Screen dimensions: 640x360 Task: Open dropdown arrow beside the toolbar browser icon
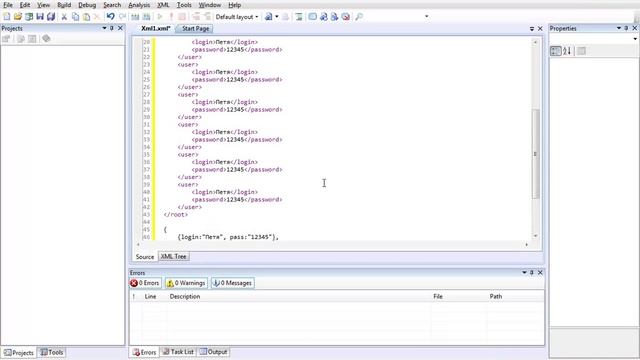pos(277,17)
